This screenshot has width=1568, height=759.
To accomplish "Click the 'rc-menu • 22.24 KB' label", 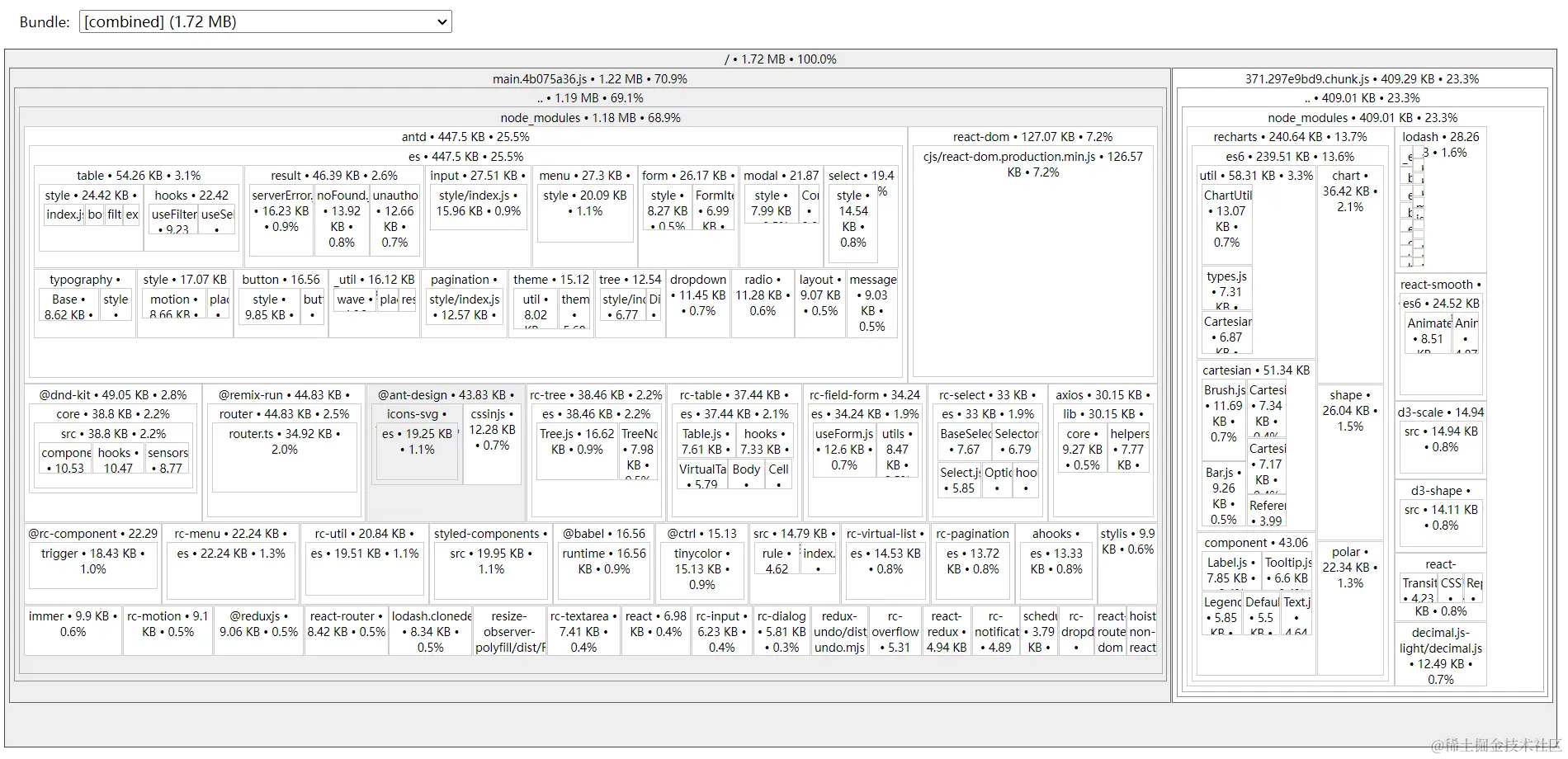I will (230, 534).
